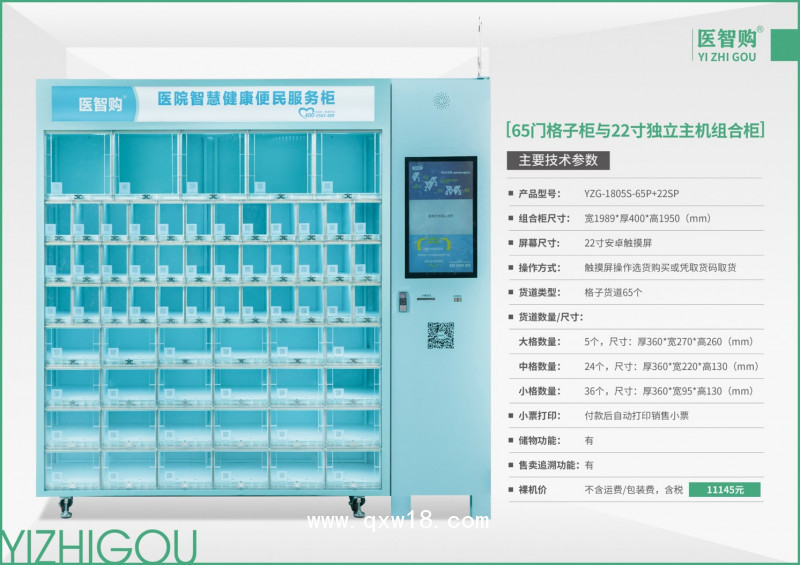
Task: Click the 货道数量/尺寸 label
Action: pos(551,317)
